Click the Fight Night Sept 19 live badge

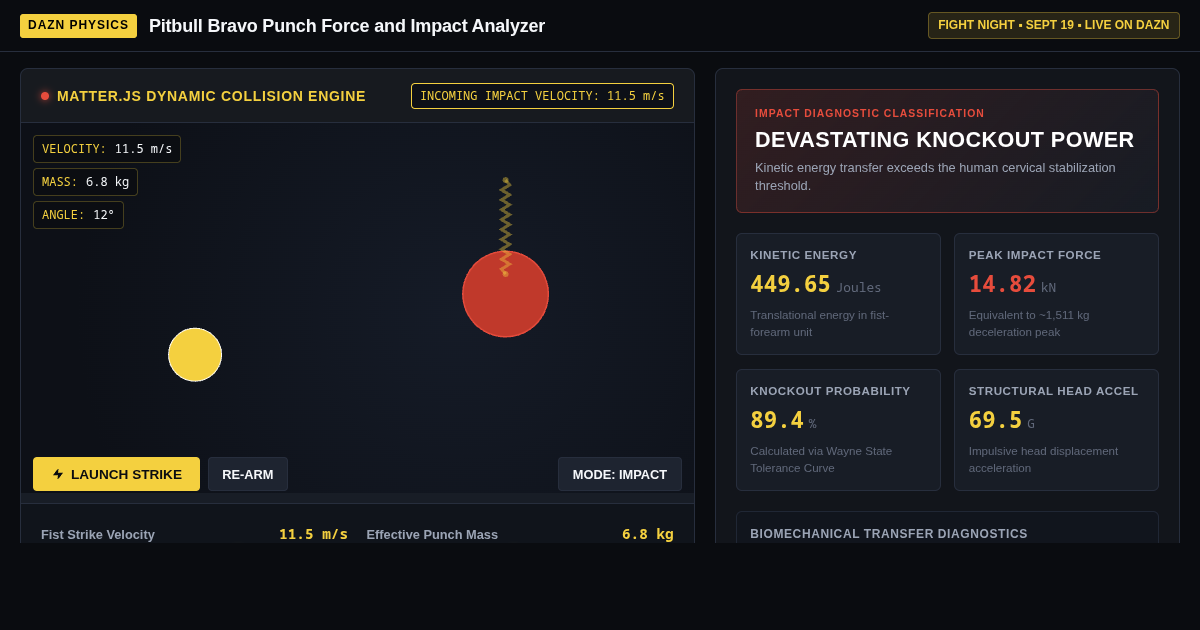tap(1053, 25)
